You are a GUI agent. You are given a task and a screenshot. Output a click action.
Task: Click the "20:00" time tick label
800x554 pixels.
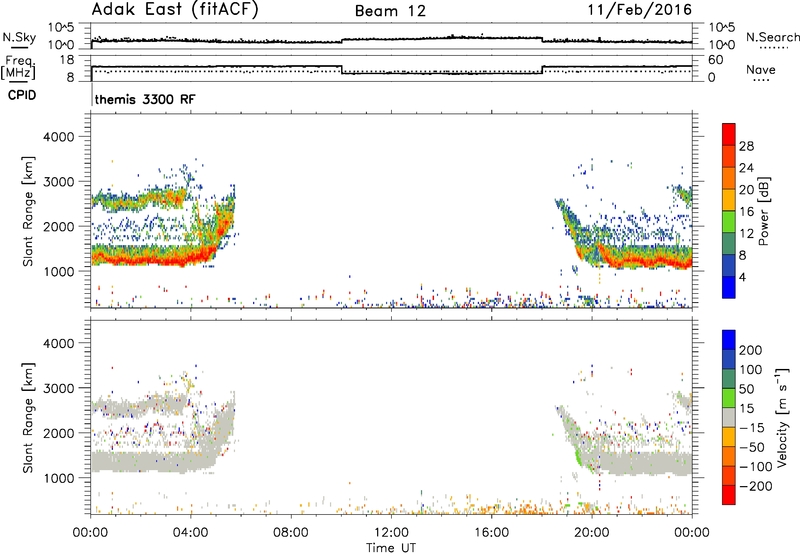(592, 533)
